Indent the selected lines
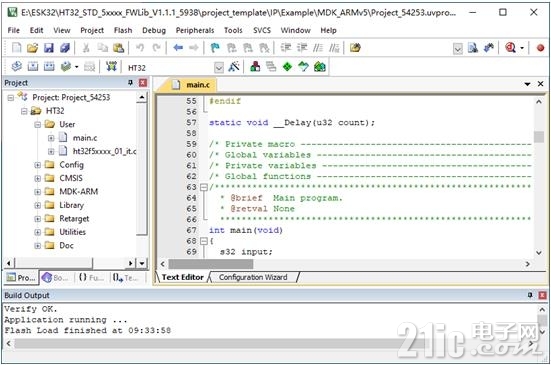Image resolution: width=551 pixels, height=365 pixels. tap(286, 47)
